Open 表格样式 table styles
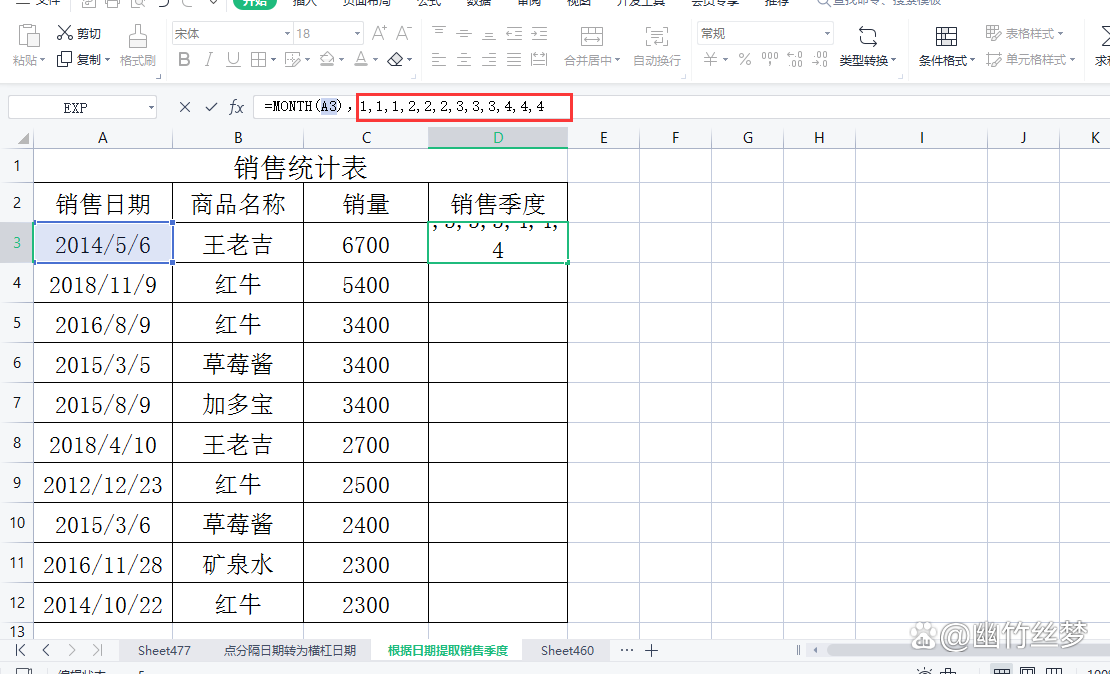The height and width of the screenshot is (674, 1110). coord(1024,33)
